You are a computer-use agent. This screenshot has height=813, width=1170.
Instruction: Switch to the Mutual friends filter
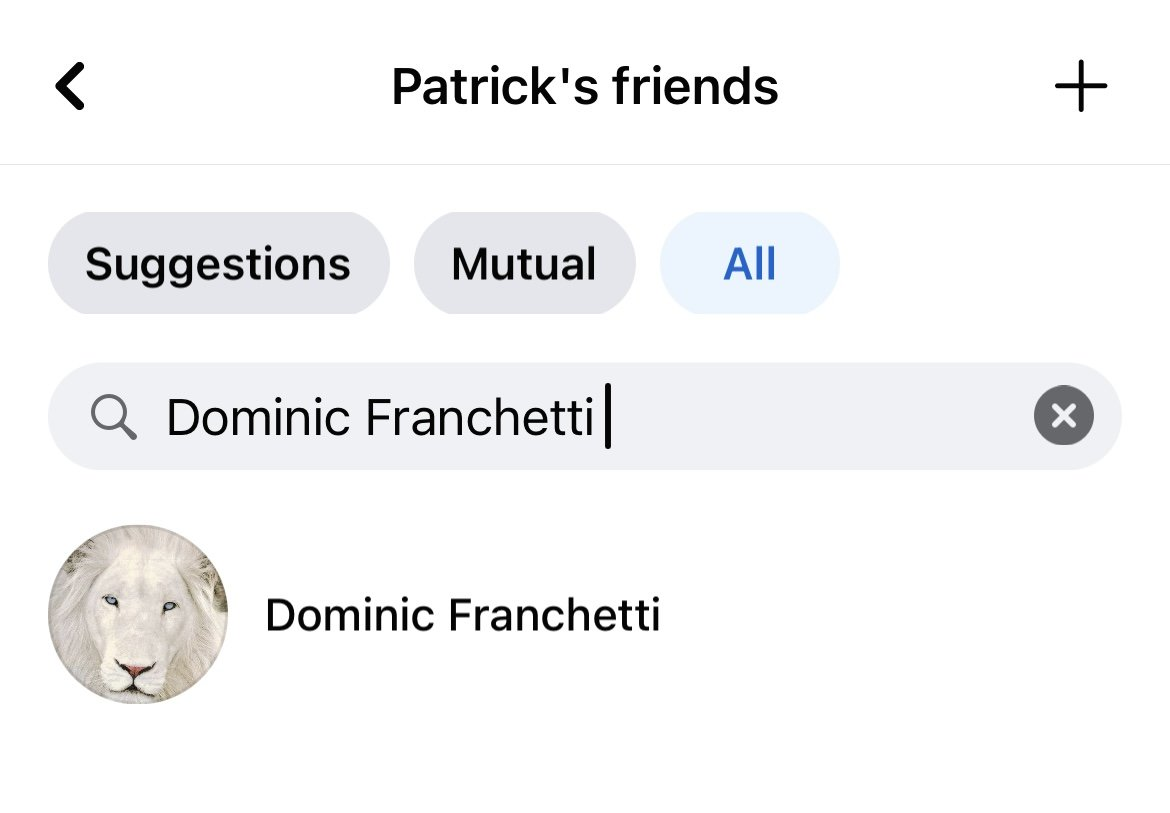point(525,263)
